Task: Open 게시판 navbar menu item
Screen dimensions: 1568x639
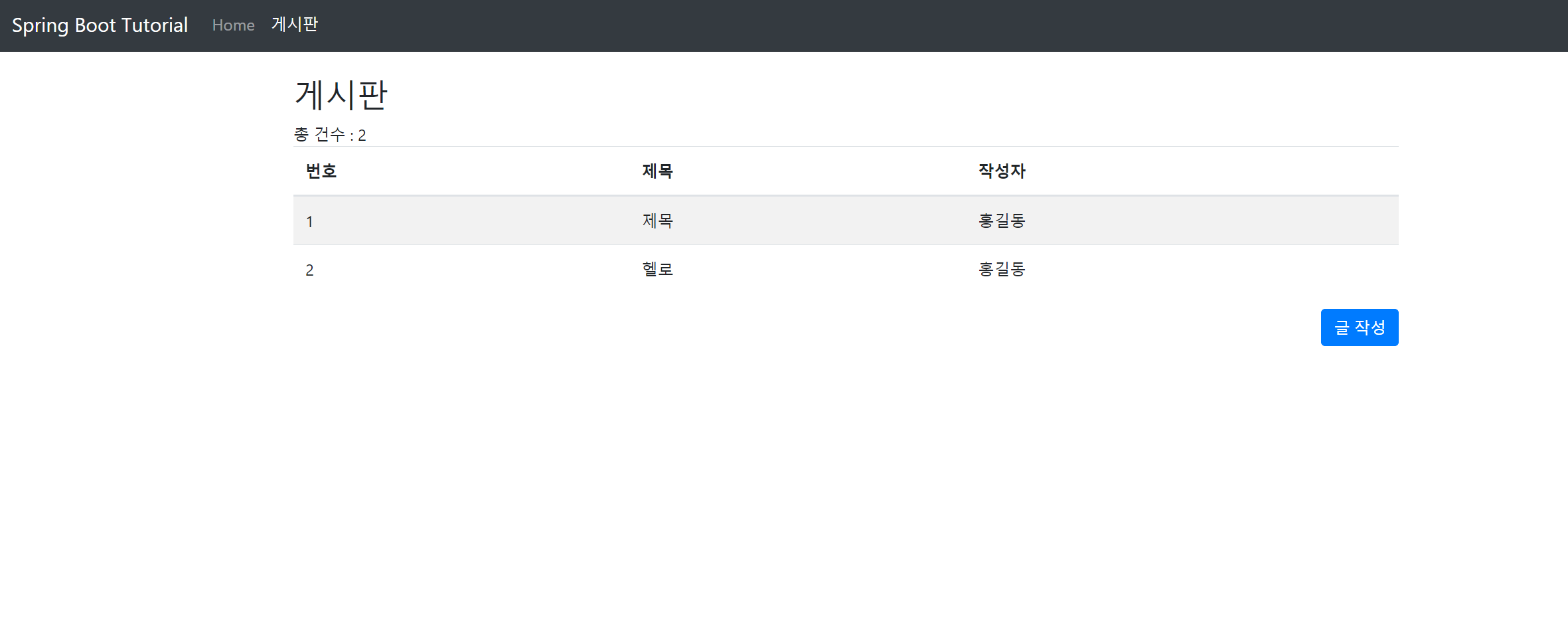Action: point(295,25)
